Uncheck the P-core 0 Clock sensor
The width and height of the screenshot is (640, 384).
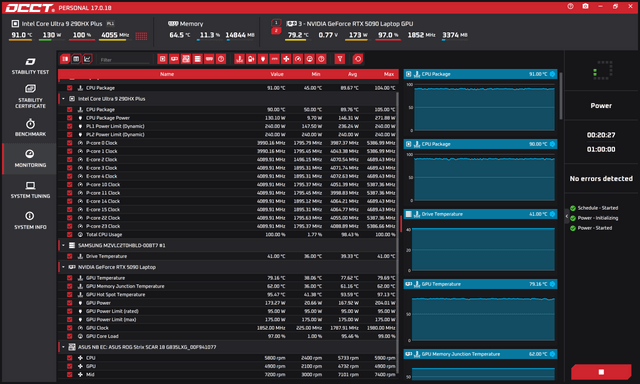tap(69, 143)
